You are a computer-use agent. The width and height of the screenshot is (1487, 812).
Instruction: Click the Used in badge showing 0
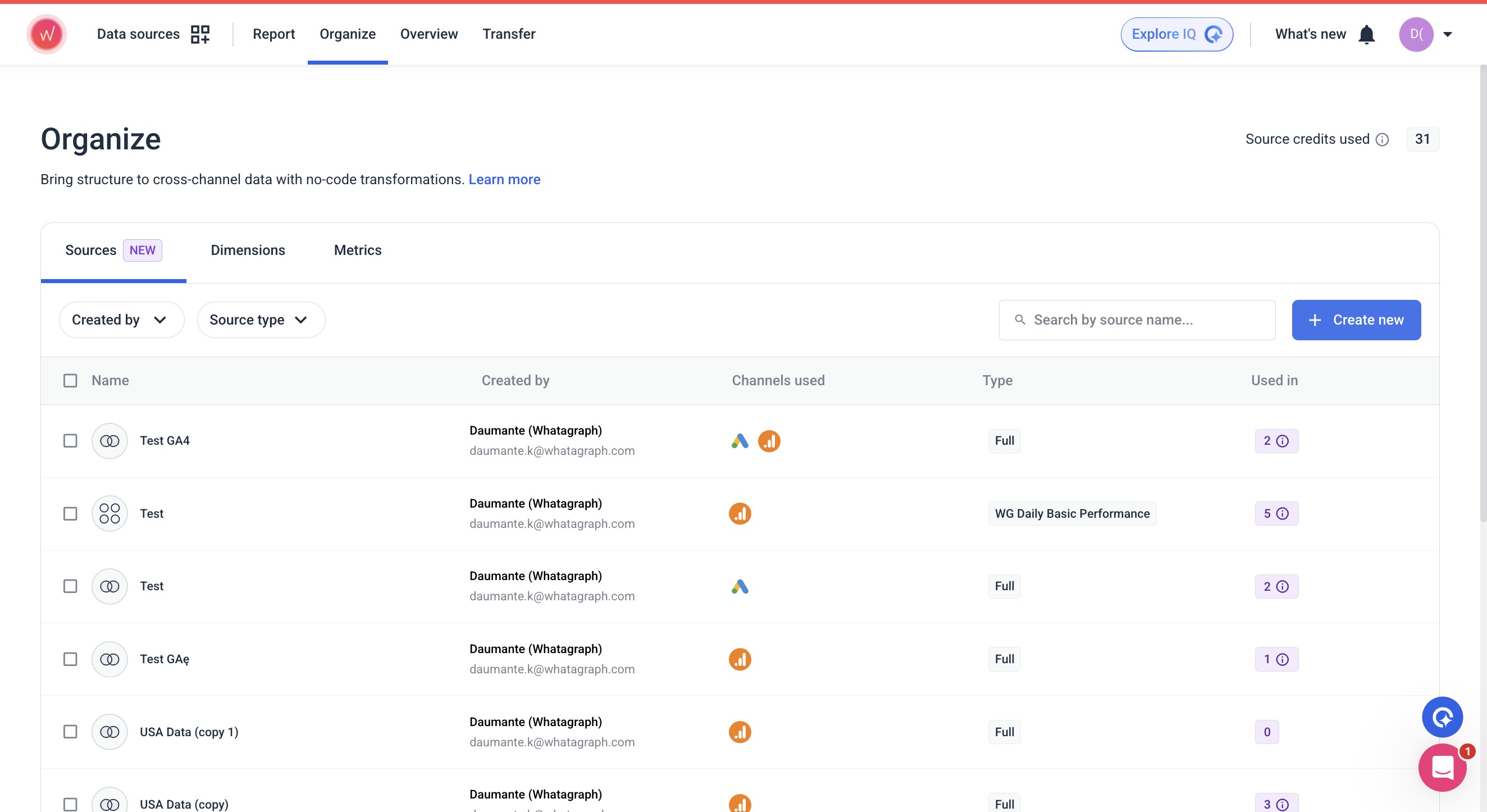[1266, 732]
